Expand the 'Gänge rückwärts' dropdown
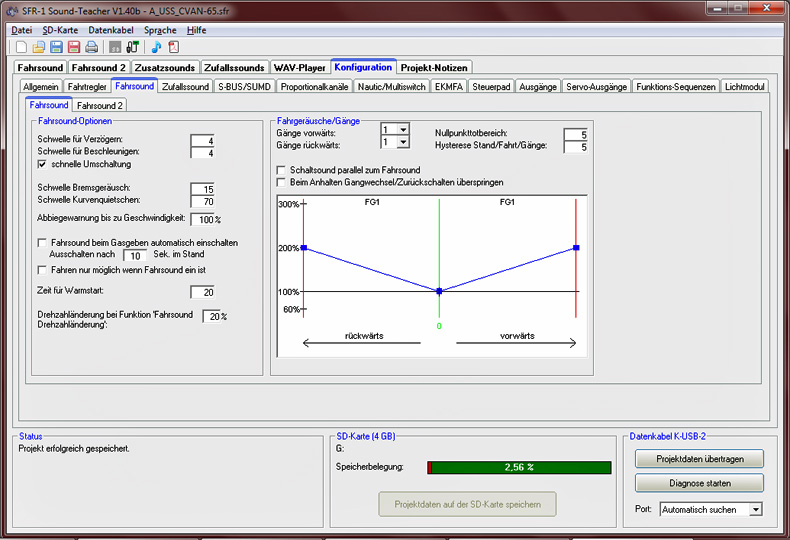The height and width of the screenshot is (540, 790). pyautogui.click(x=402, y=142)
